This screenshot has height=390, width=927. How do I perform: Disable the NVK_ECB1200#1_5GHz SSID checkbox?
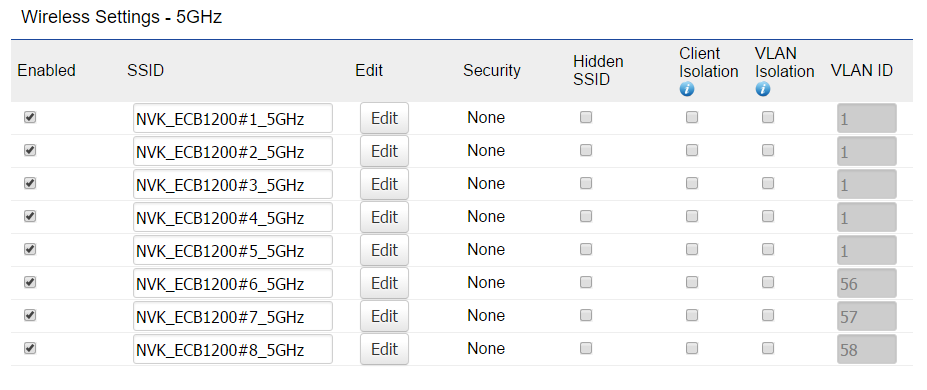pos(30,118)
